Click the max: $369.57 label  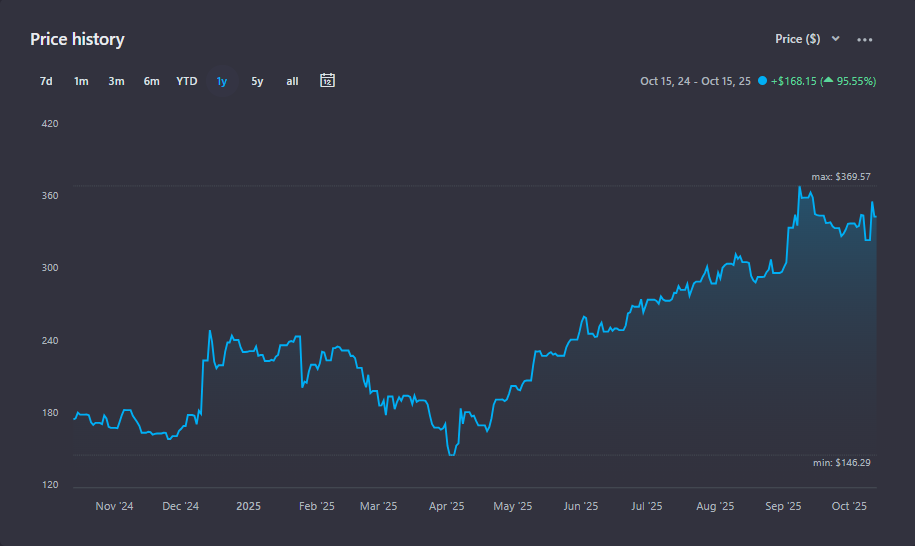pos(840,177)
